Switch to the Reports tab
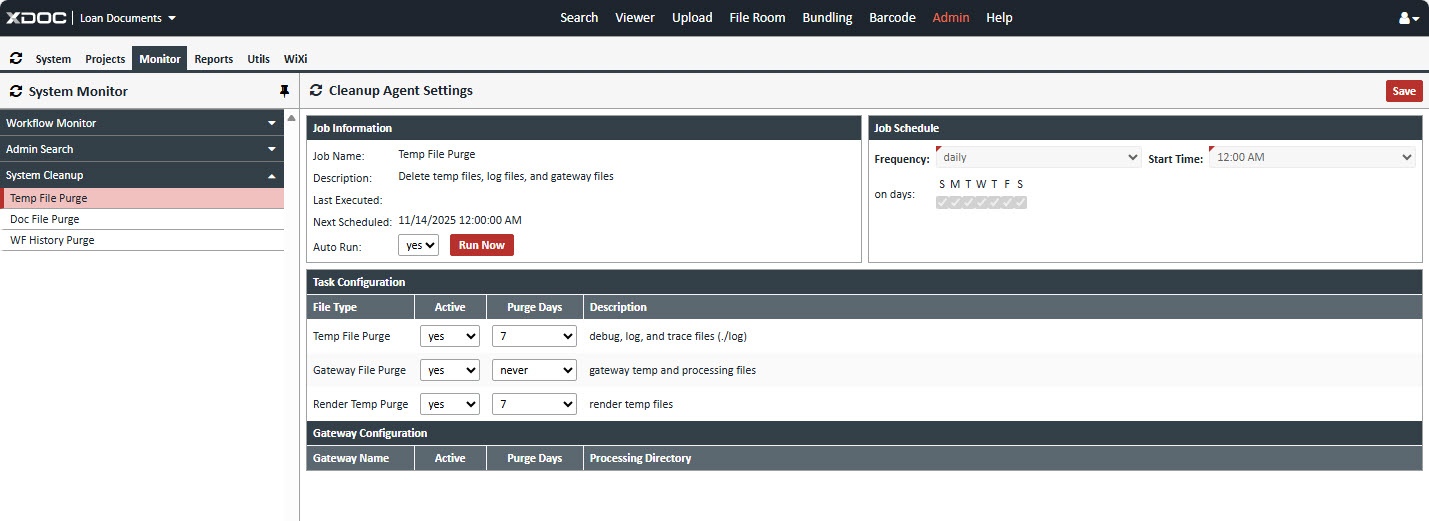1429x521 pixels. coord(213,59)
